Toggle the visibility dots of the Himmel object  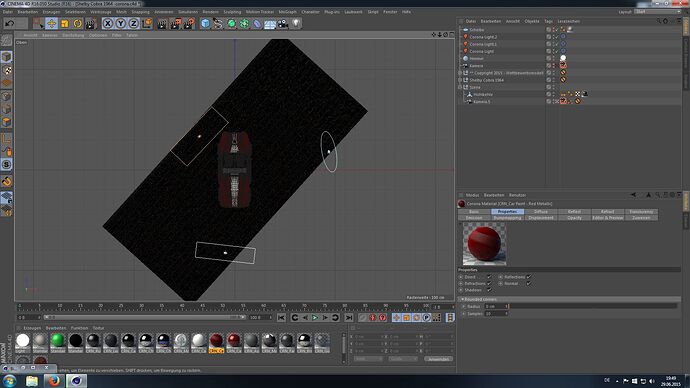tap(554, 58)
